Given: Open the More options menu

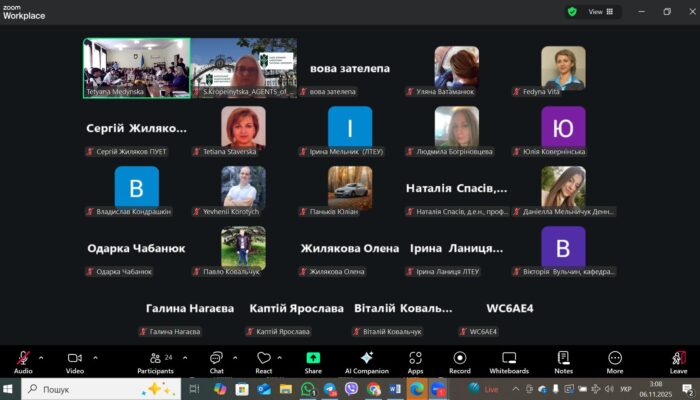Looking at the screenshot, I should pos(614,359).
